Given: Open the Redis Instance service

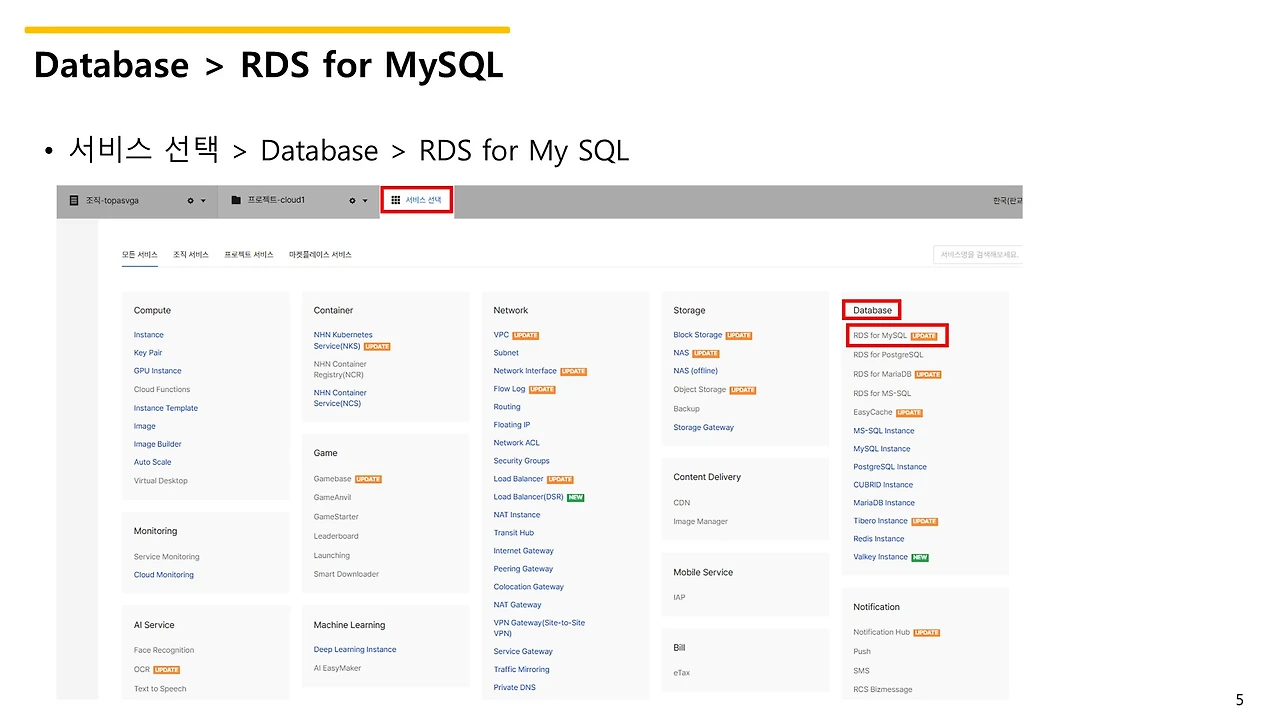Looking at the screenshot, I should click(878, 539).
